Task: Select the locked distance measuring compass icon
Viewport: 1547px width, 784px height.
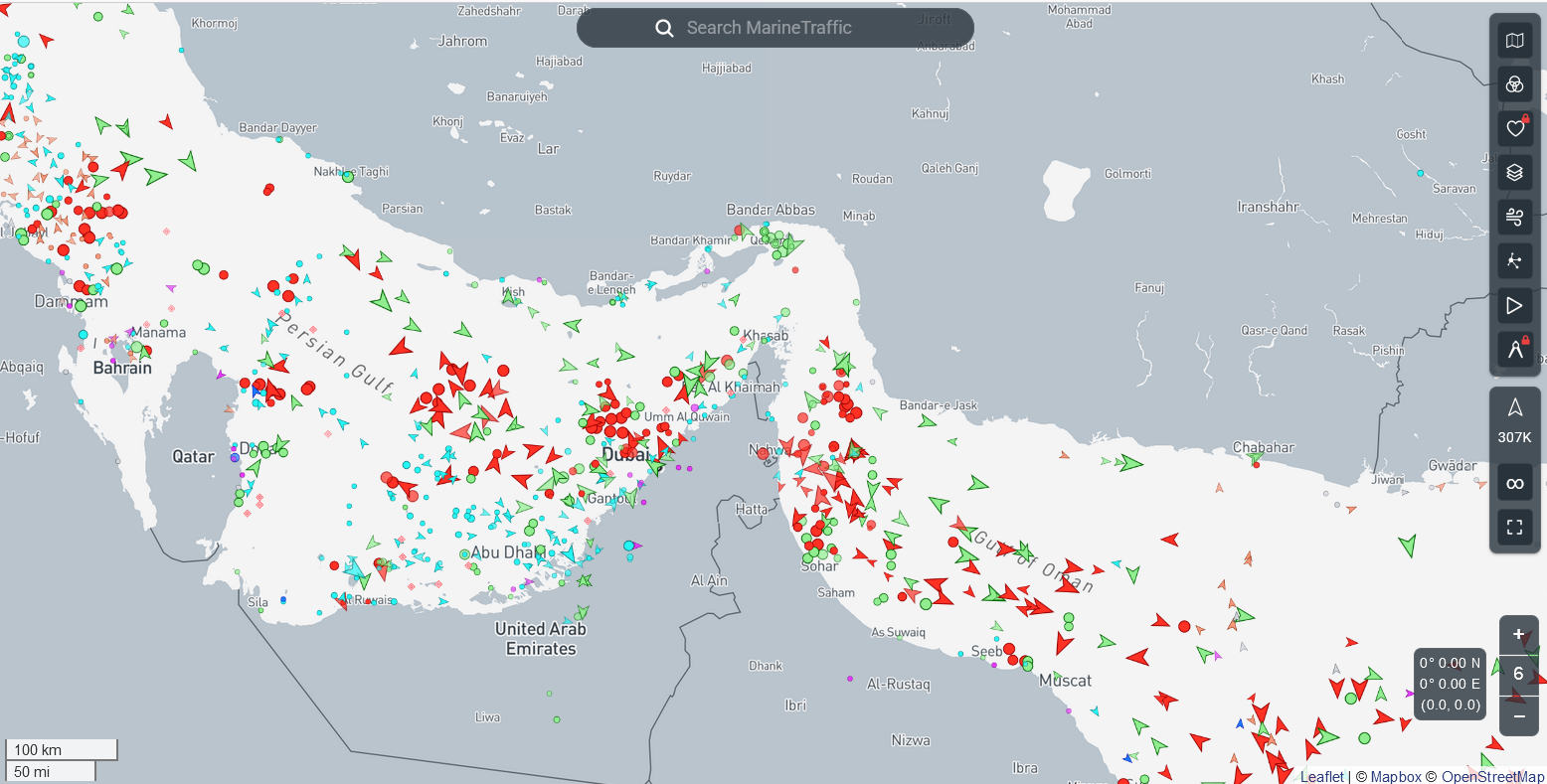Action: click(x=1514, y=350)
